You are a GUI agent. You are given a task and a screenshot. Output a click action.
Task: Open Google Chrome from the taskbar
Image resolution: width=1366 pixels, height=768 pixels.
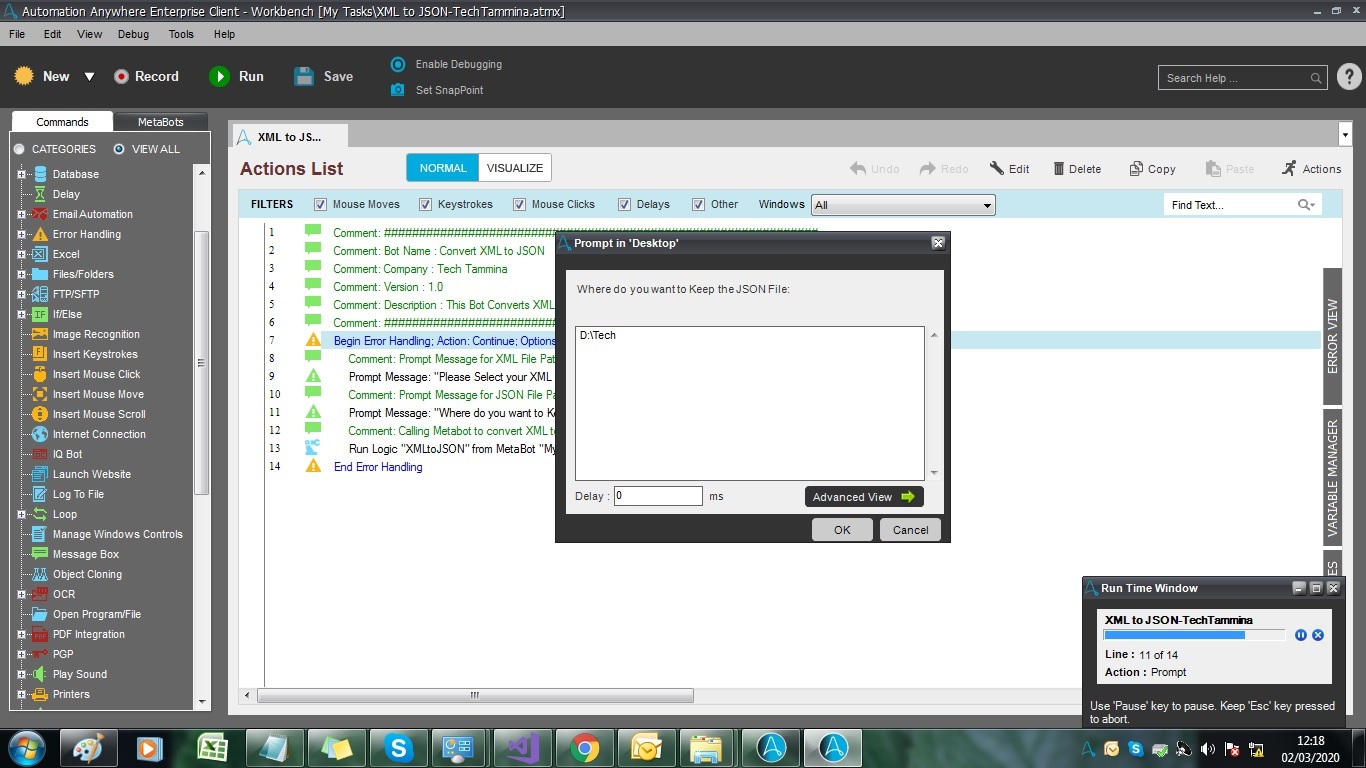[x=585, y=748]
